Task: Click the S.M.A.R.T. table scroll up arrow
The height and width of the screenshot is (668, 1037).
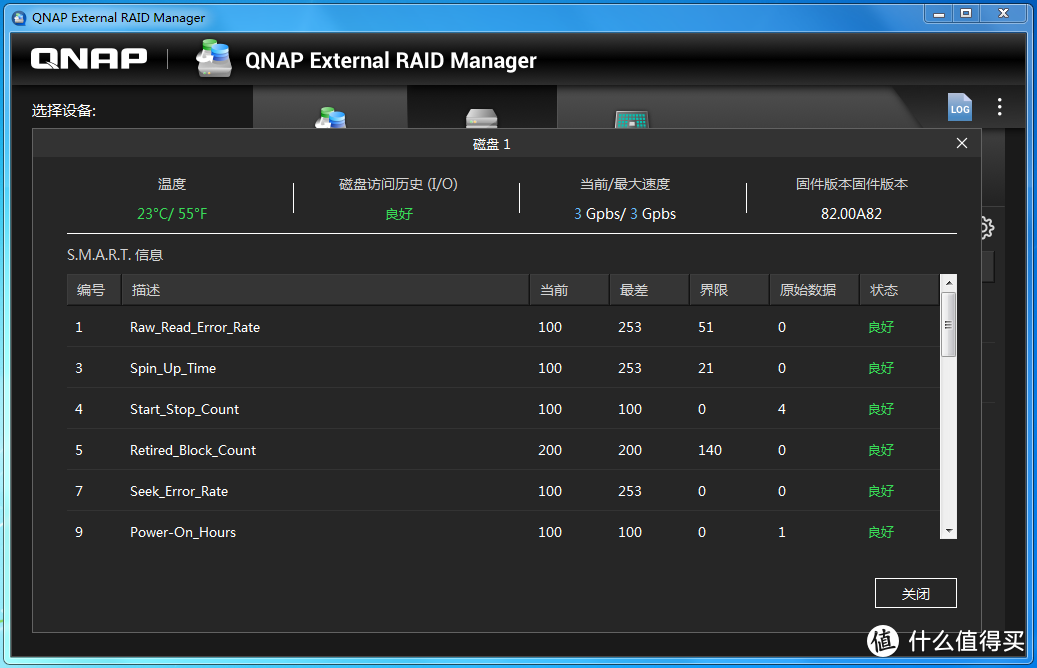Action: [948, 282]
